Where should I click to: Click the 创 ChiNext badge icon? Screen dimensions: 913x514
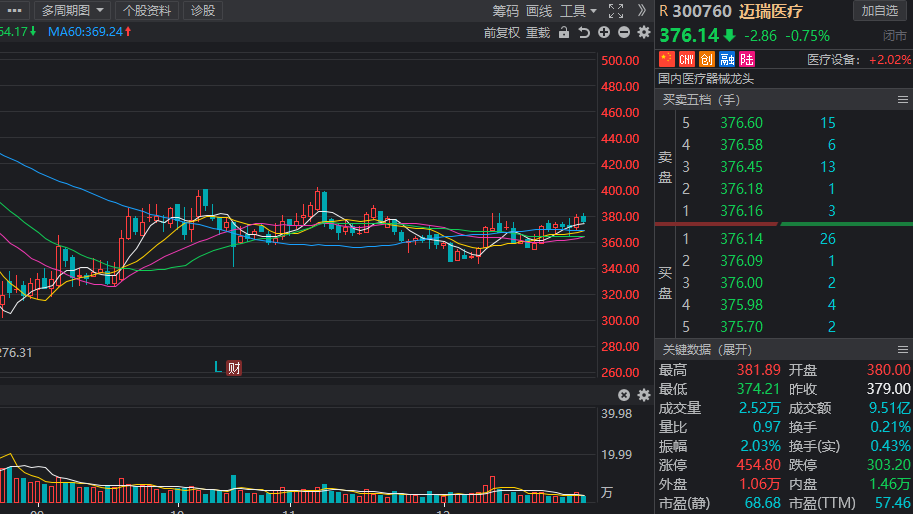click(x=707, y=59)
